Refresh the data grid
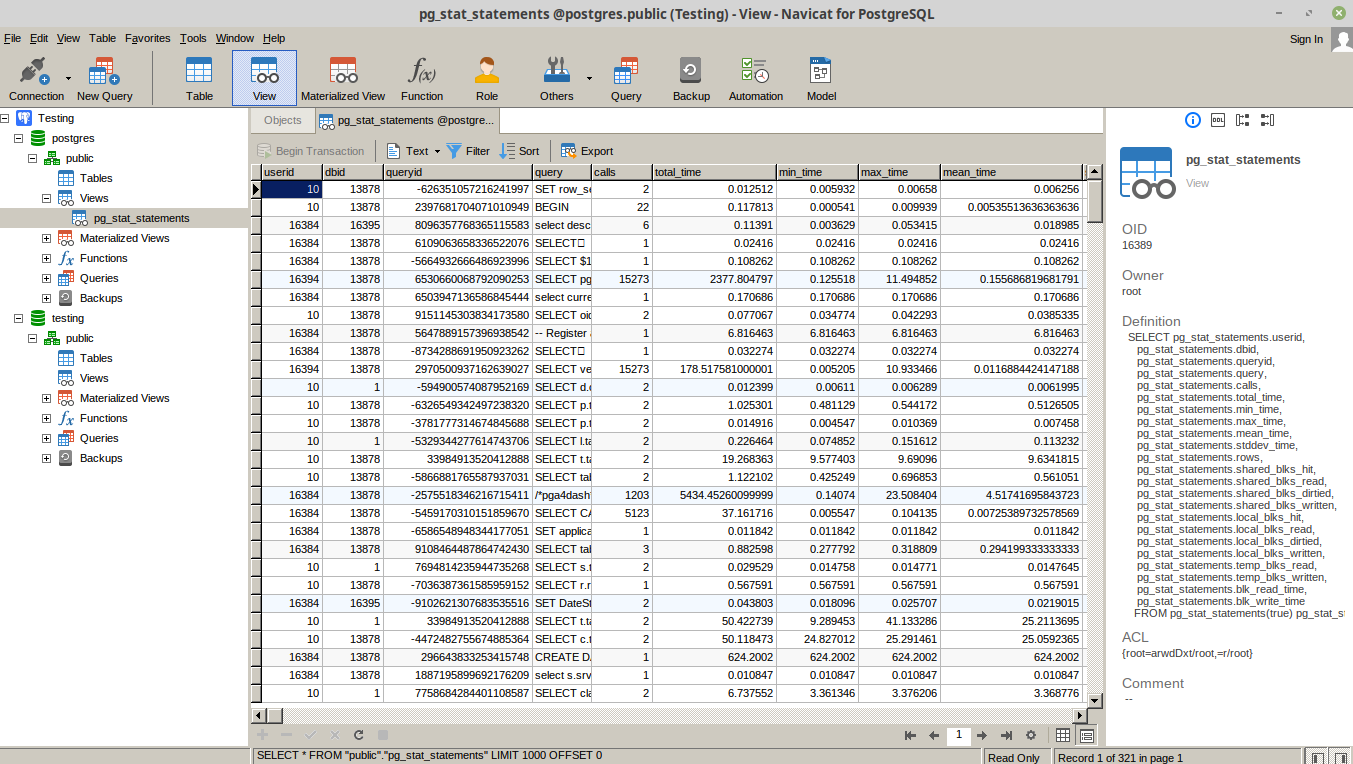1353x764 pixels. click(358, 735)
